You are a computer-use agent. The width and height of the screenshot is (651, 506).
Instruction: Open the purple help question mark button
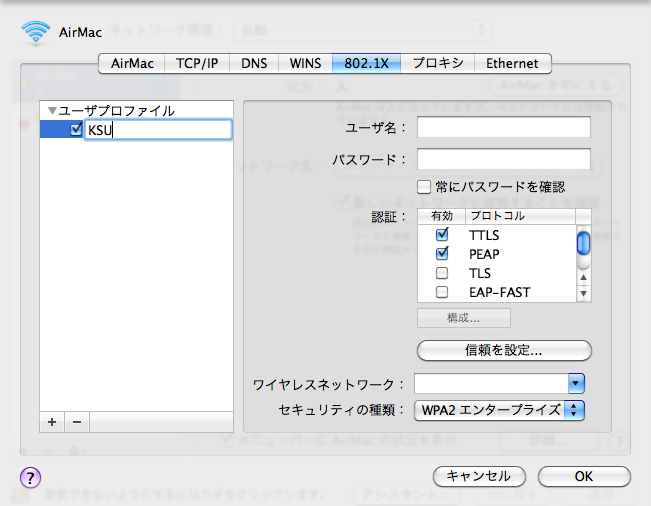[x=30, y=477]
